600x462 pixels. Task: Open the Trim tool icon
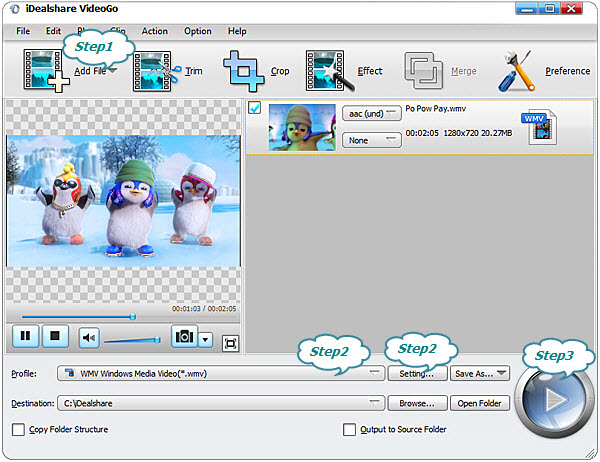(156, 71)
